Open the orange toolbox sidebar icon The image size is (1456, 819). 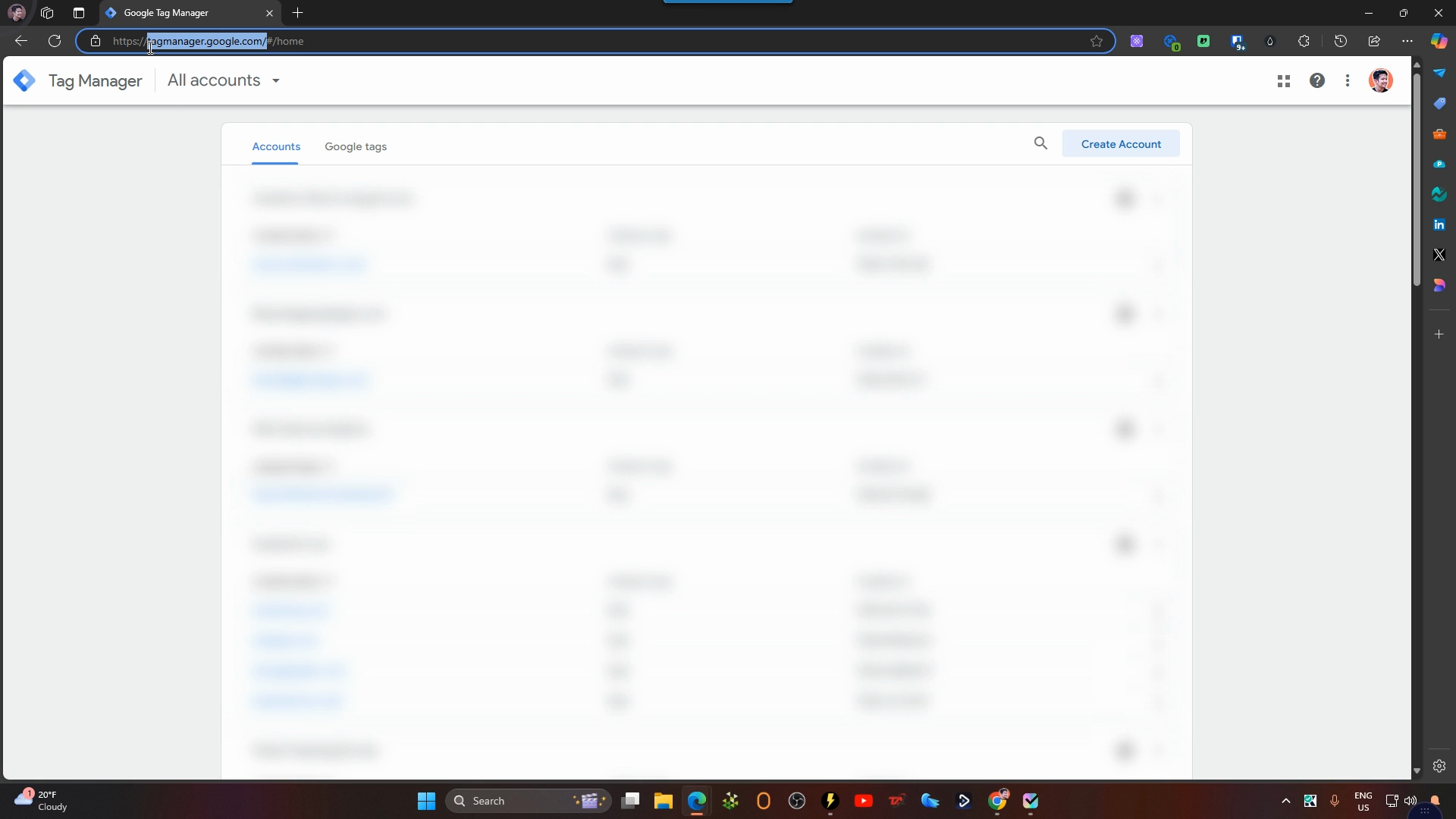pos(1439,134)
